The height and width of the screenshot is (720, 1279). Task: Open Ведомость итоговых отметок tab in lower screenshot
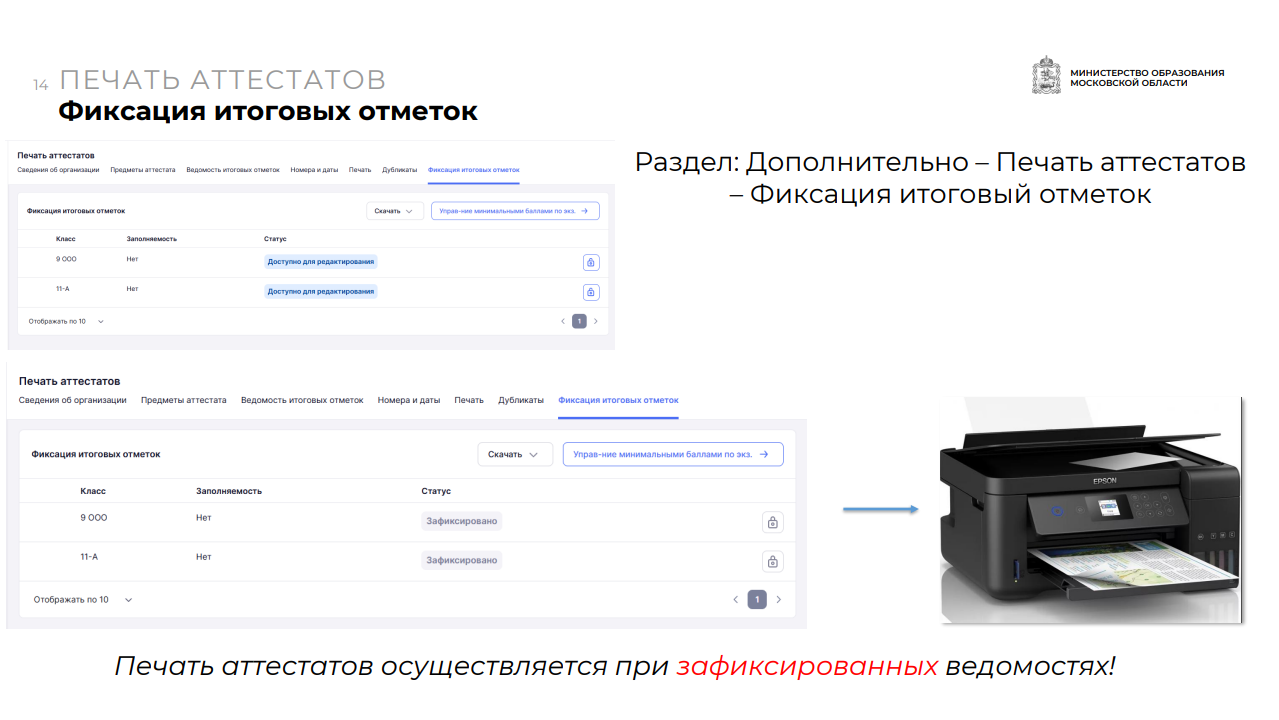tap(302, 400)
